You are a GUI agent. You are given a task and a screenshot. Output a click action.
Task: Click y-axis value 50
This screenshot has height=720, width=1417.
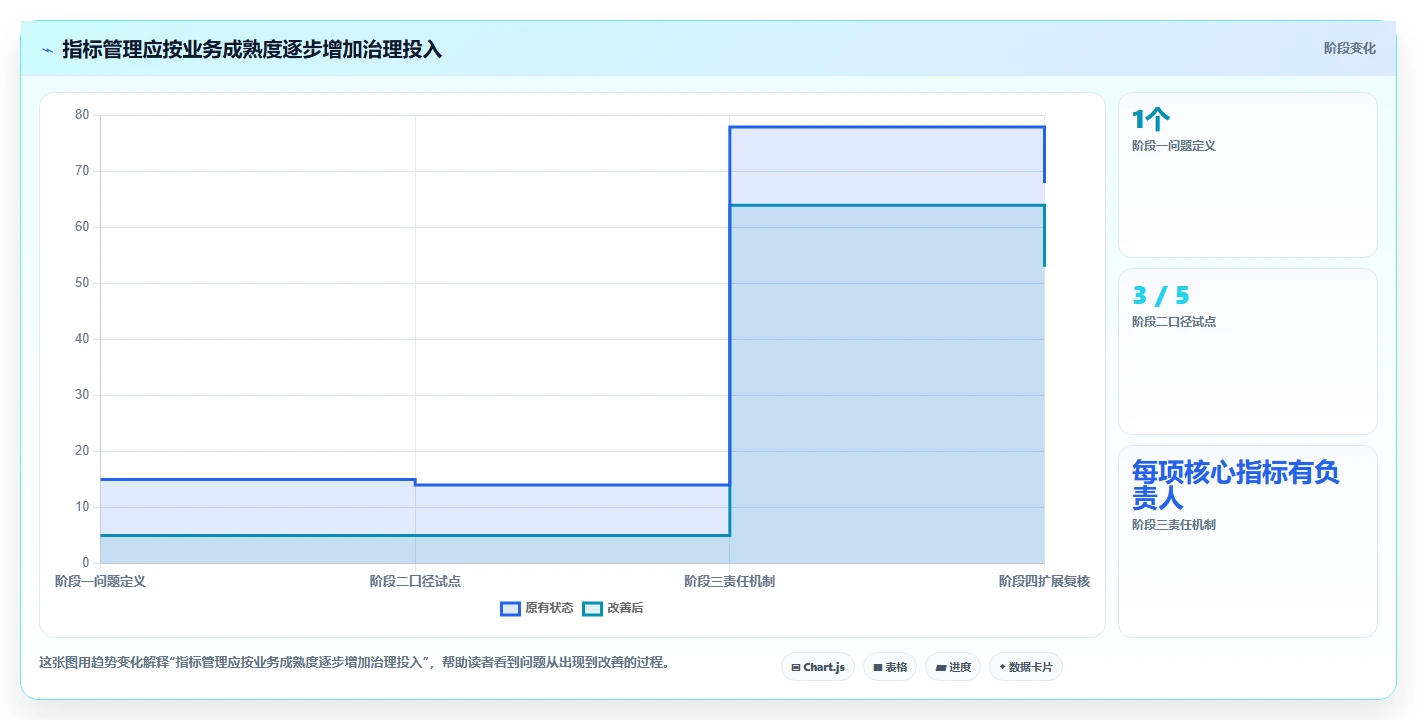pos(82,283)
